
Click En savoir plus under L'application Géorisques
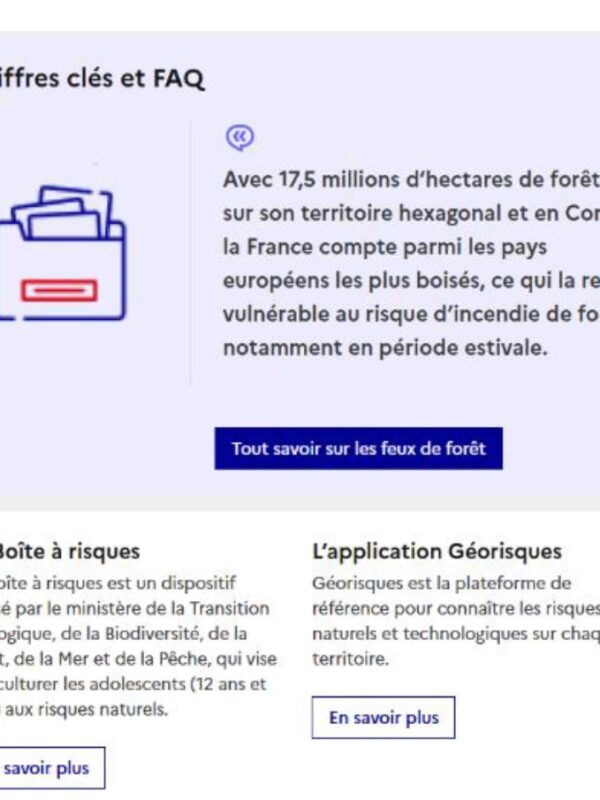click(x=384, y=717)
